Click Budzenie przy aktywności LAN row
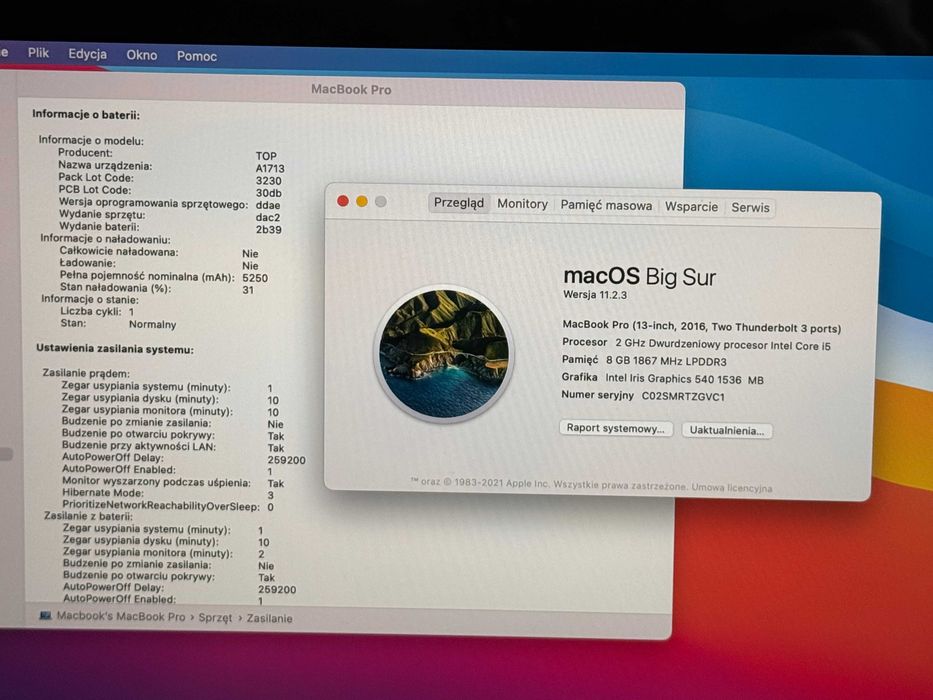The height and width of the screenshot is (700, 933). pos(173,446)
